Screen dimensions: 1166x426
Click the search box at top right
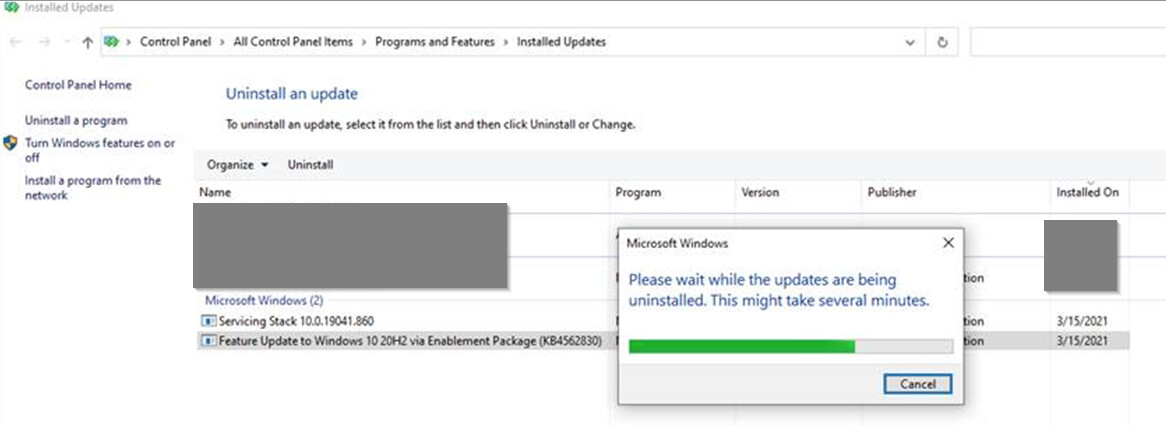click(1068, 42)
